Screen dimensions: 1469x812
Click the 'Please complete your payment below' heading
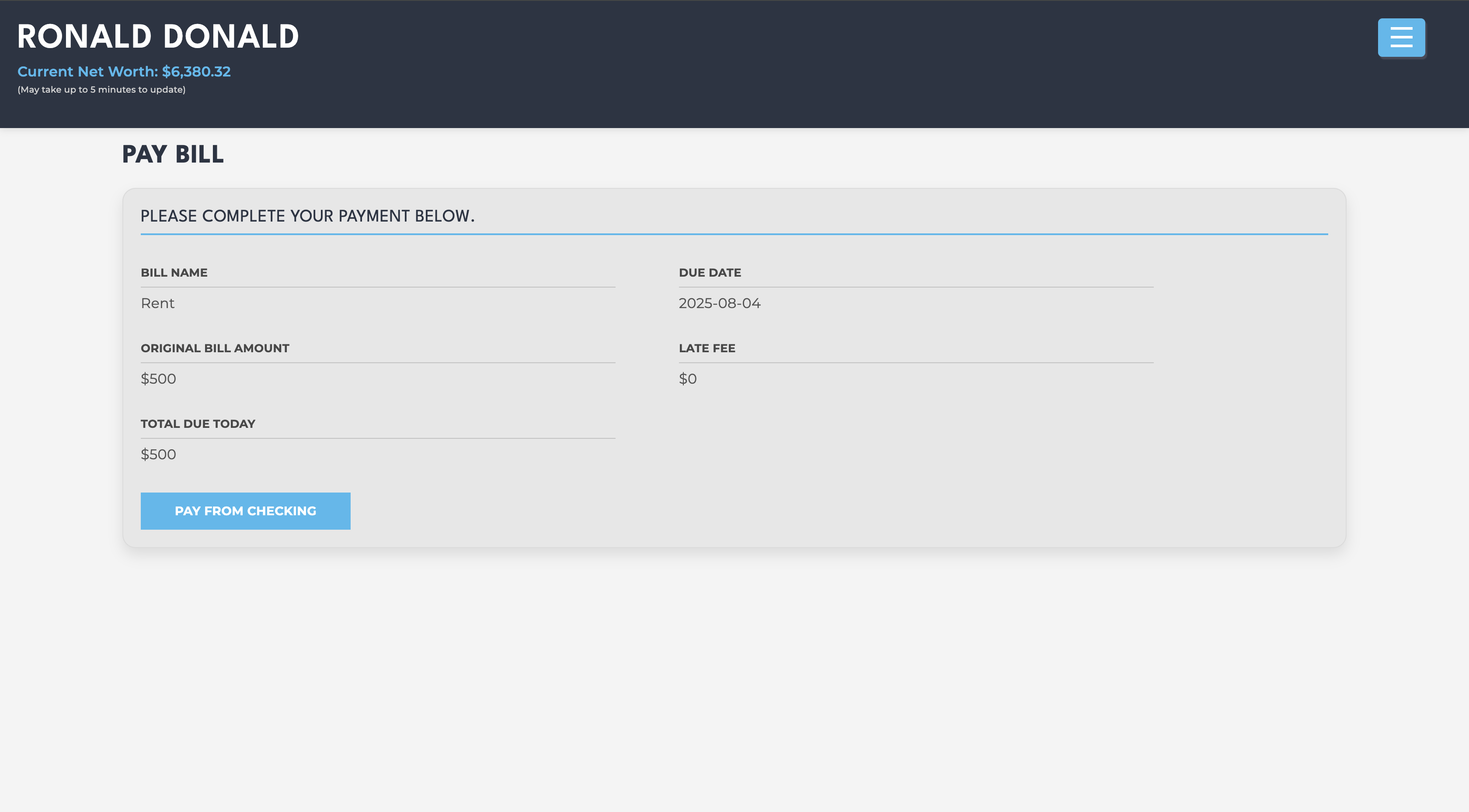pyautogui.click(x=307, y=216)
